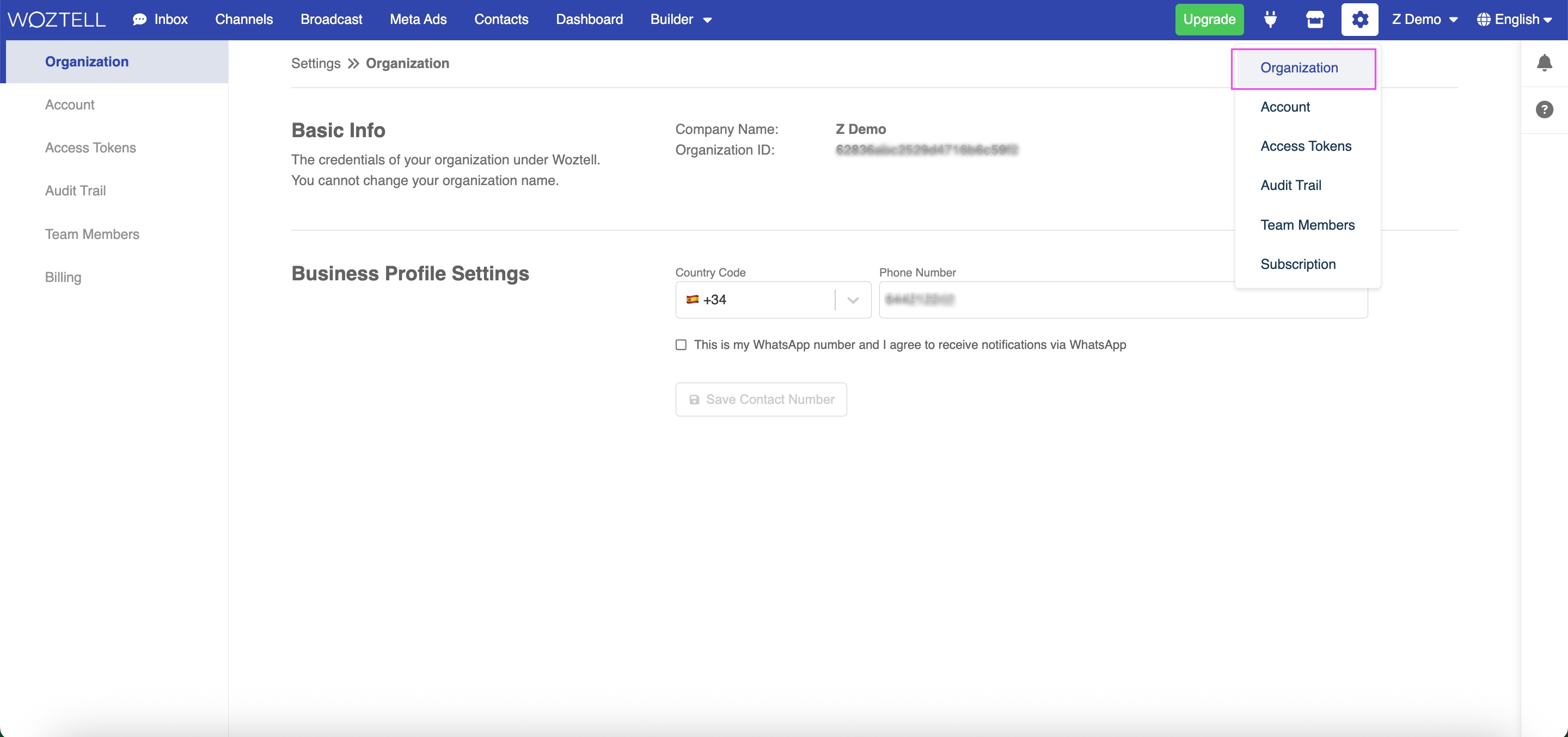The width and height of the screenshot is (1568, 737).
Task: Open the integrations plug icon
Action: click(1270, 20)
